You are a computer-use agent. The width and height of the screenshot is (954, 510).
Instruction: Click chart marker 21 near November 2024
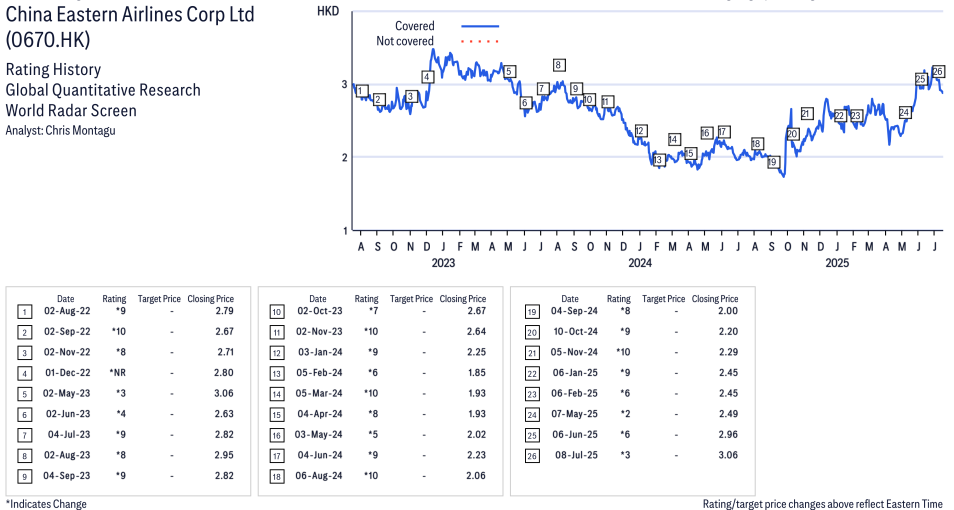pyautogui.click(x=807, y=113)
